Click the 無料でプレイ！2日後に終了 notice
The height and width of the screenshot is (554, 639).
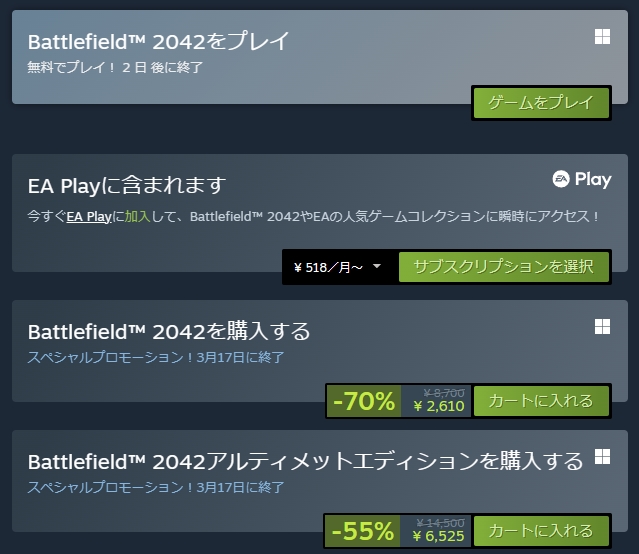point(117,68)
